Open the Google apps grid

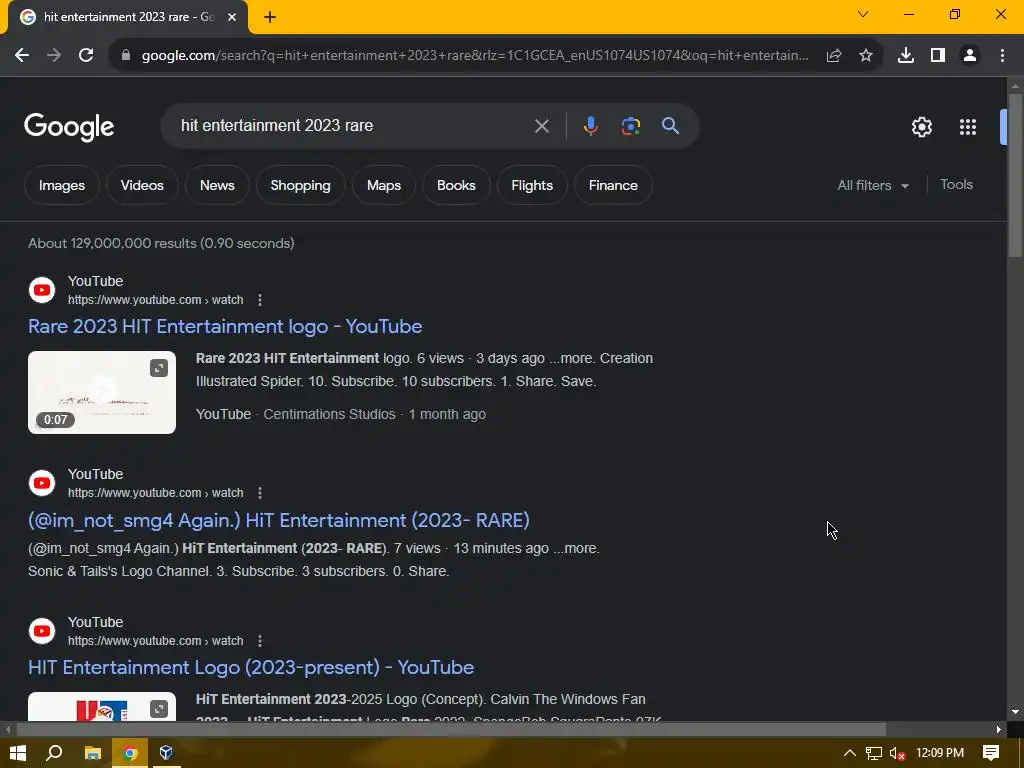tap(968, 127)
